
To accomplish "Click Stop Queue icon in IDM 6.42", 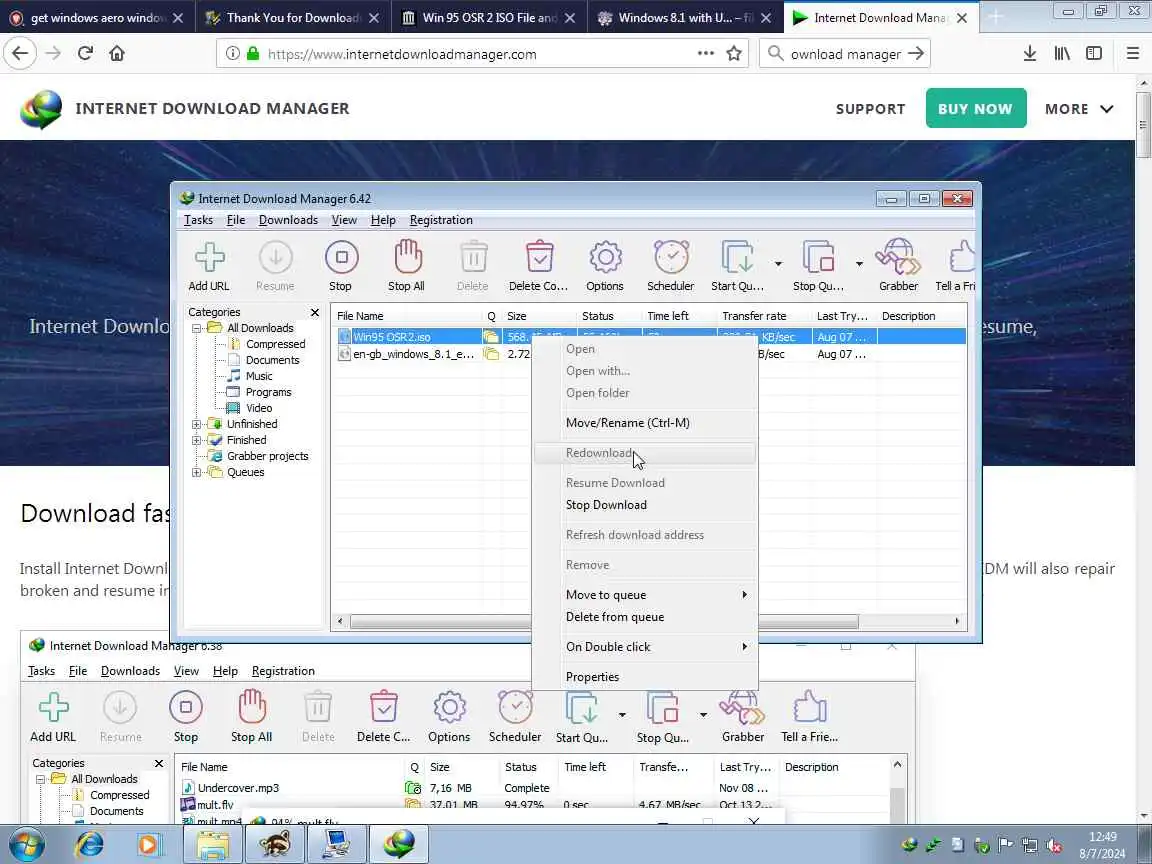I will click(818, 258).
